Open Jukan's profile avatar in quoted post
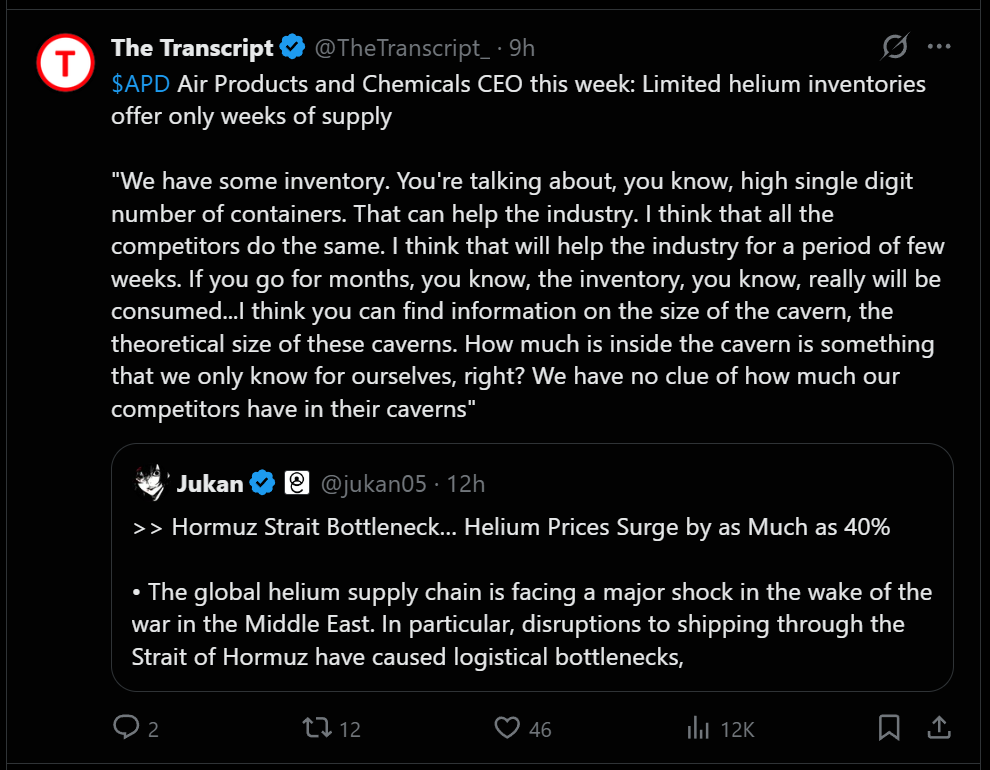 (150, 483)
